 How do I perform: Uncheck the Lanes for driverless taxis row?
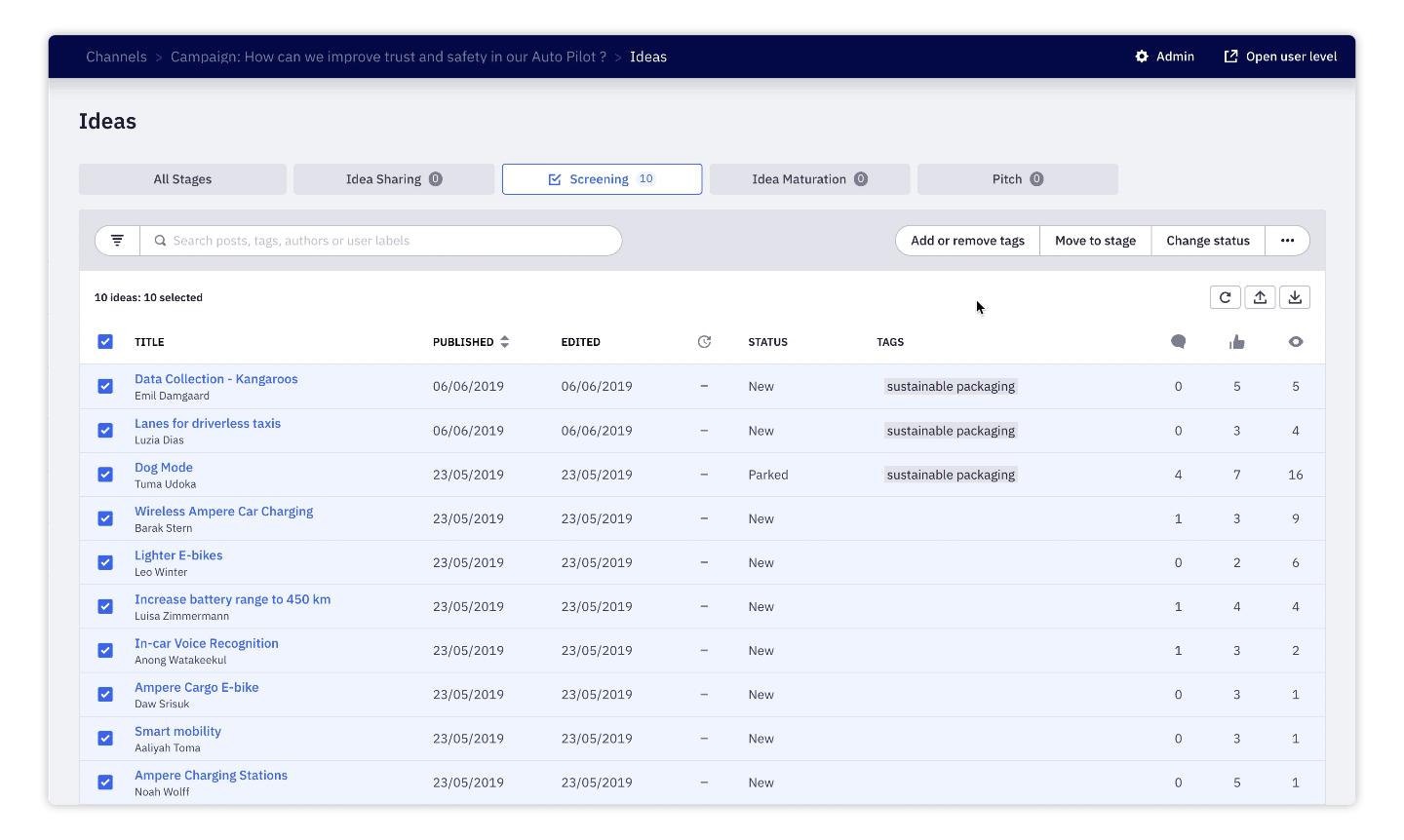(x=105, y=431)
